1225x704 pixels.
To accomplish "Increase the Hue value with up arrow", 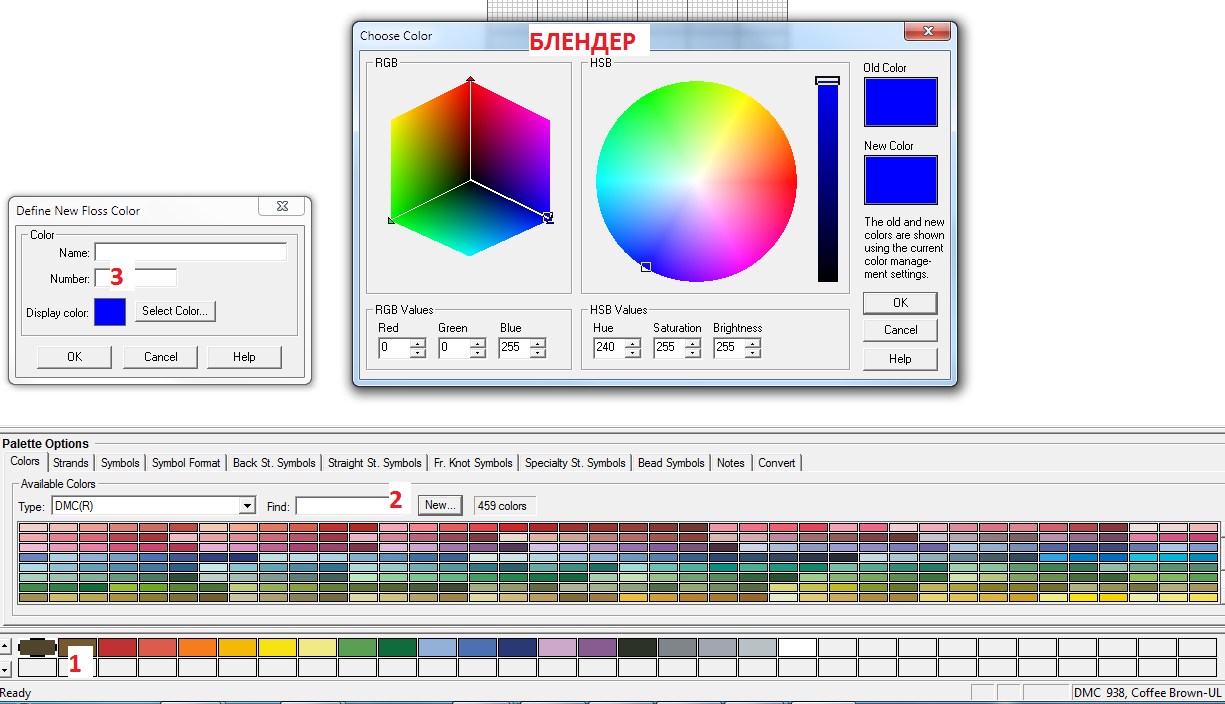I will 632,343.
